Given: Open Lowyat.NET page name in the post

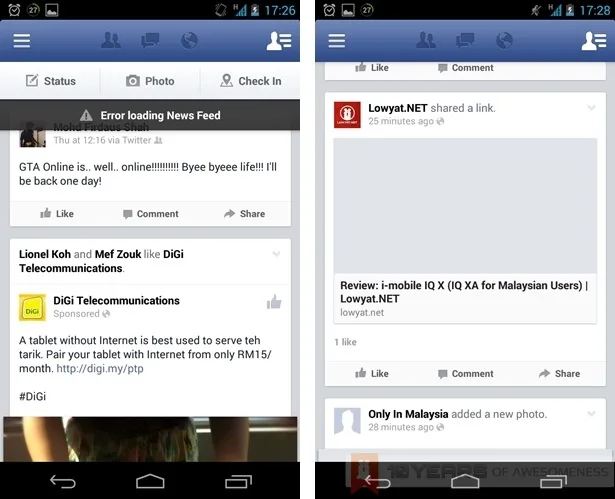Looking at the screenshot, I should (x=398, y=108).
